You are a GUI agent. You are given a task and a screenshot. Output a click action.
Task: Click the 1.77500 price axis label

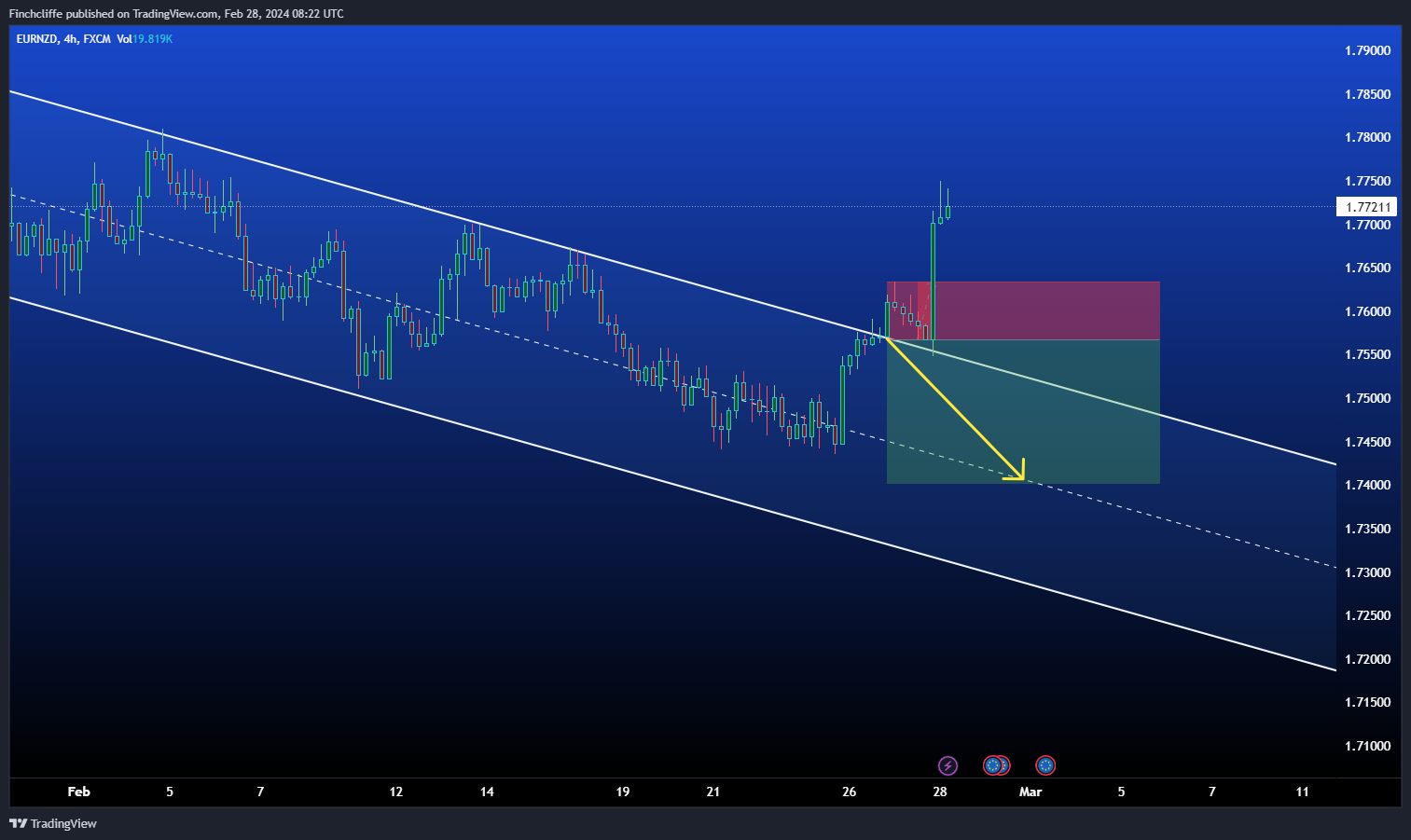[x=1367, y=181]
